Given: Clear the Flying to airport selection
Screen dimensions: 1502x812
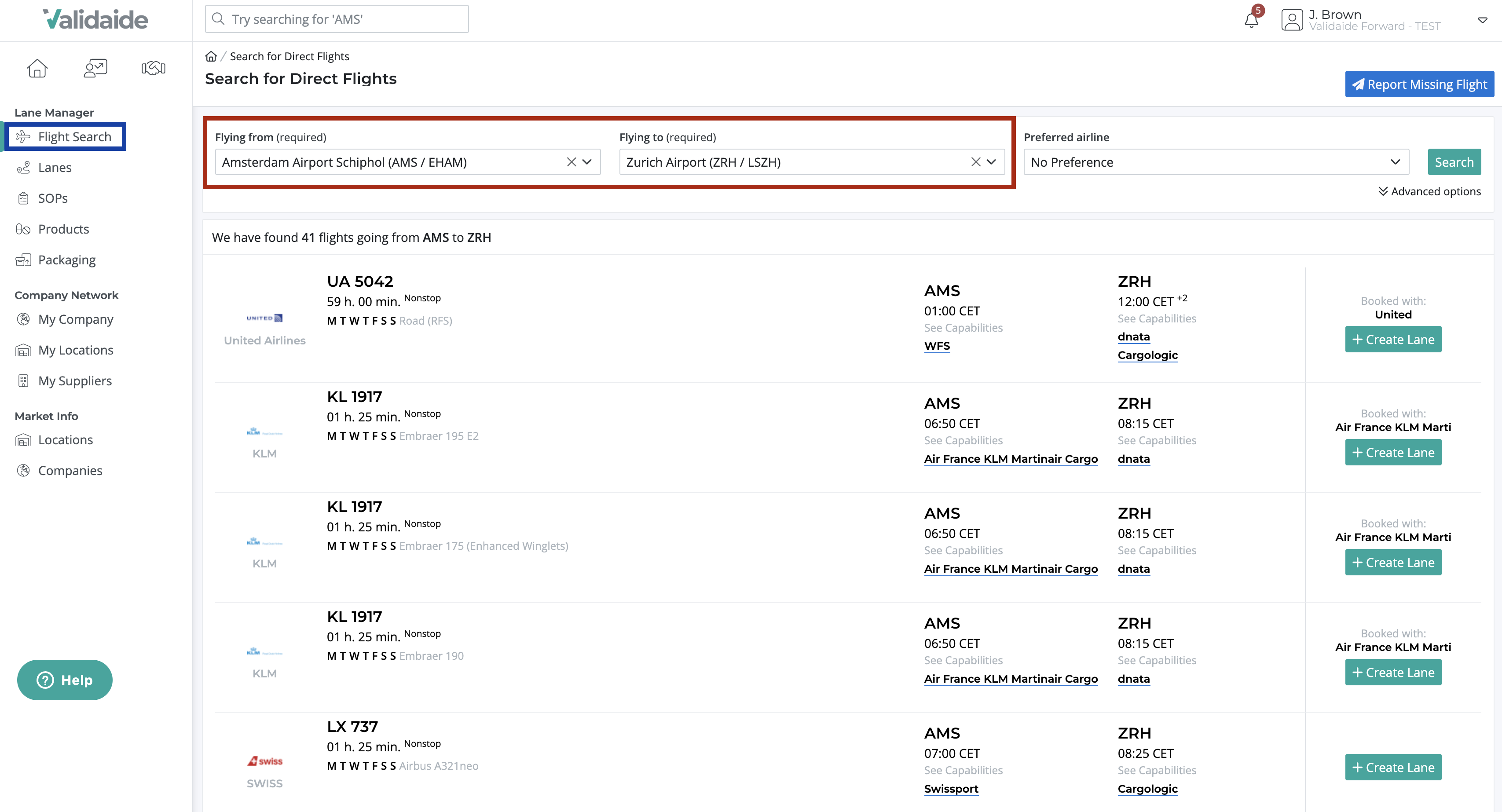Looking at the screenshot, I should tap(975, 162).
